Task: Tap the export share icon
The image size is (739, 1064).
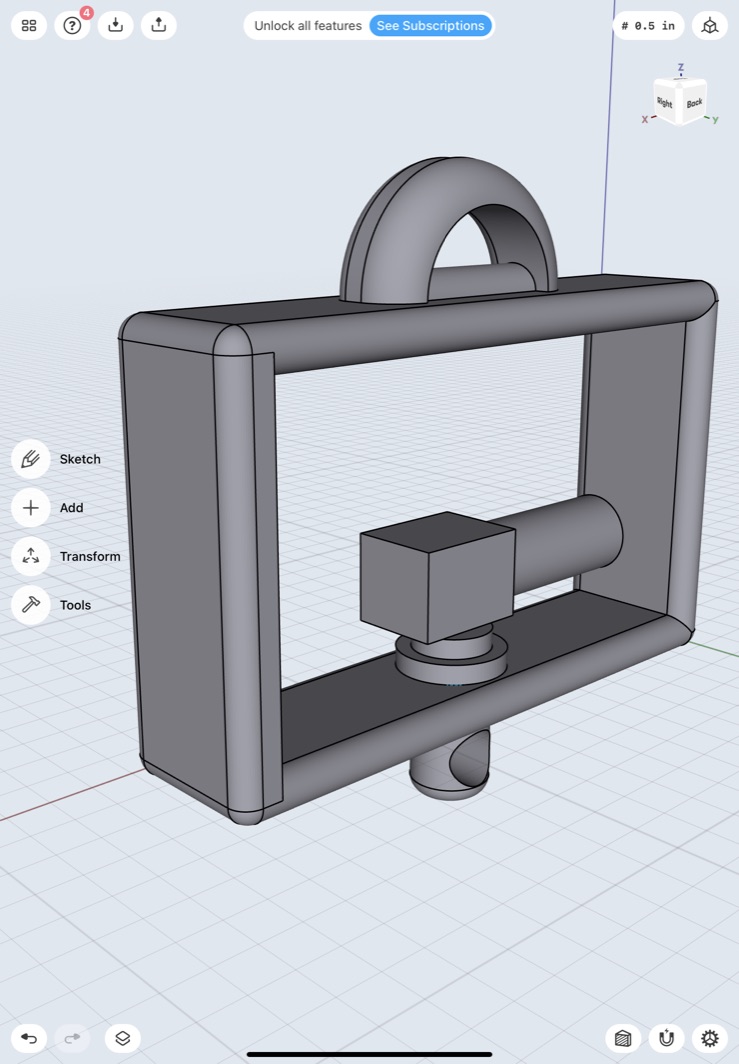Action: point(159,26)
